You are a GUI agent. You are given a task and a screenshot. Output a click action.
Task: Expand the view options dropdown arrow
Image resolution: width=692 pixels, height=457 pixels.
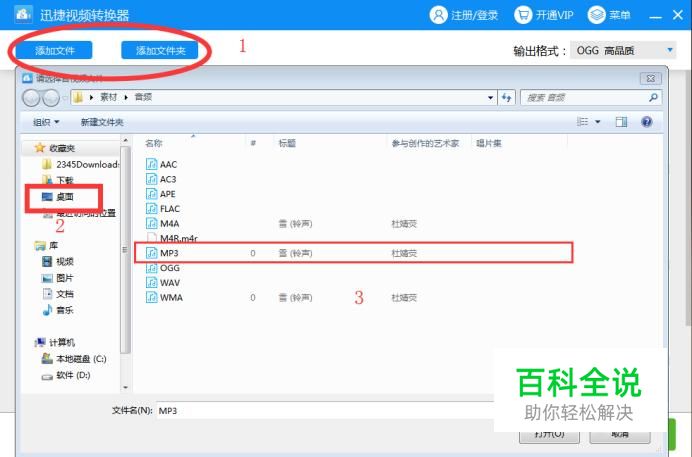(598, 122)
